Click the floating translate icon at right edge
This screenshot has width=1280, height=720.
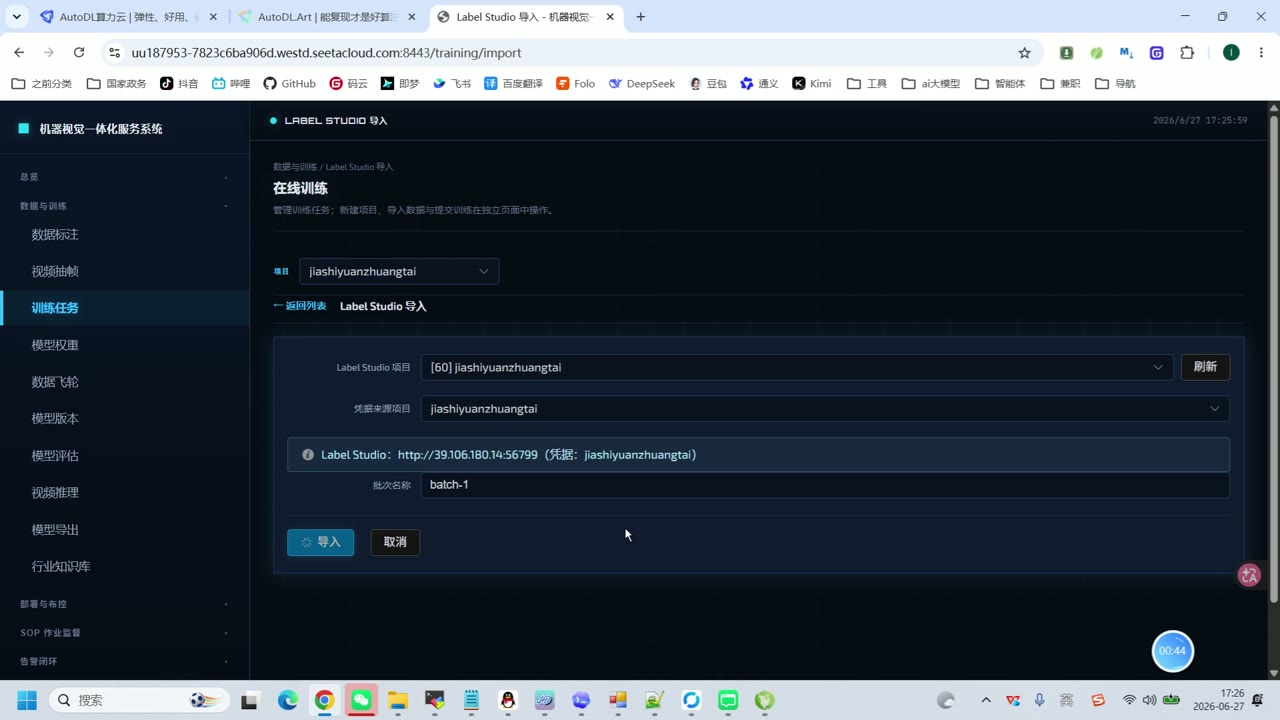pos(1249,575)
